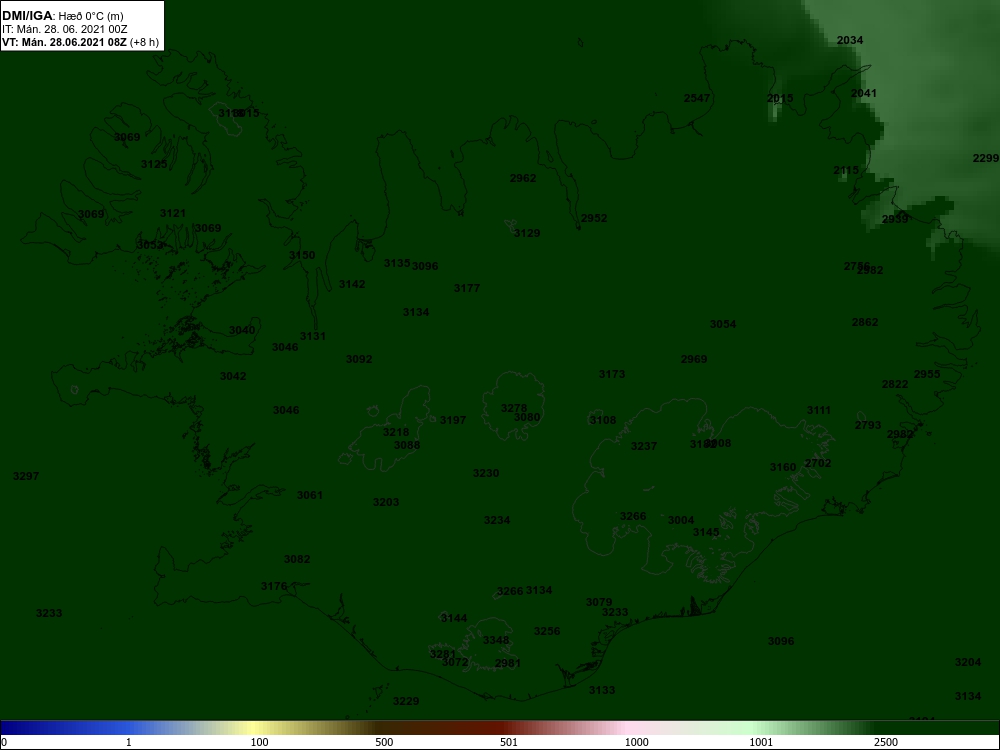The height and width of the screenshot is (750, 1000).
Task: Select the 3129 value label
Action: tap(527, 233)
